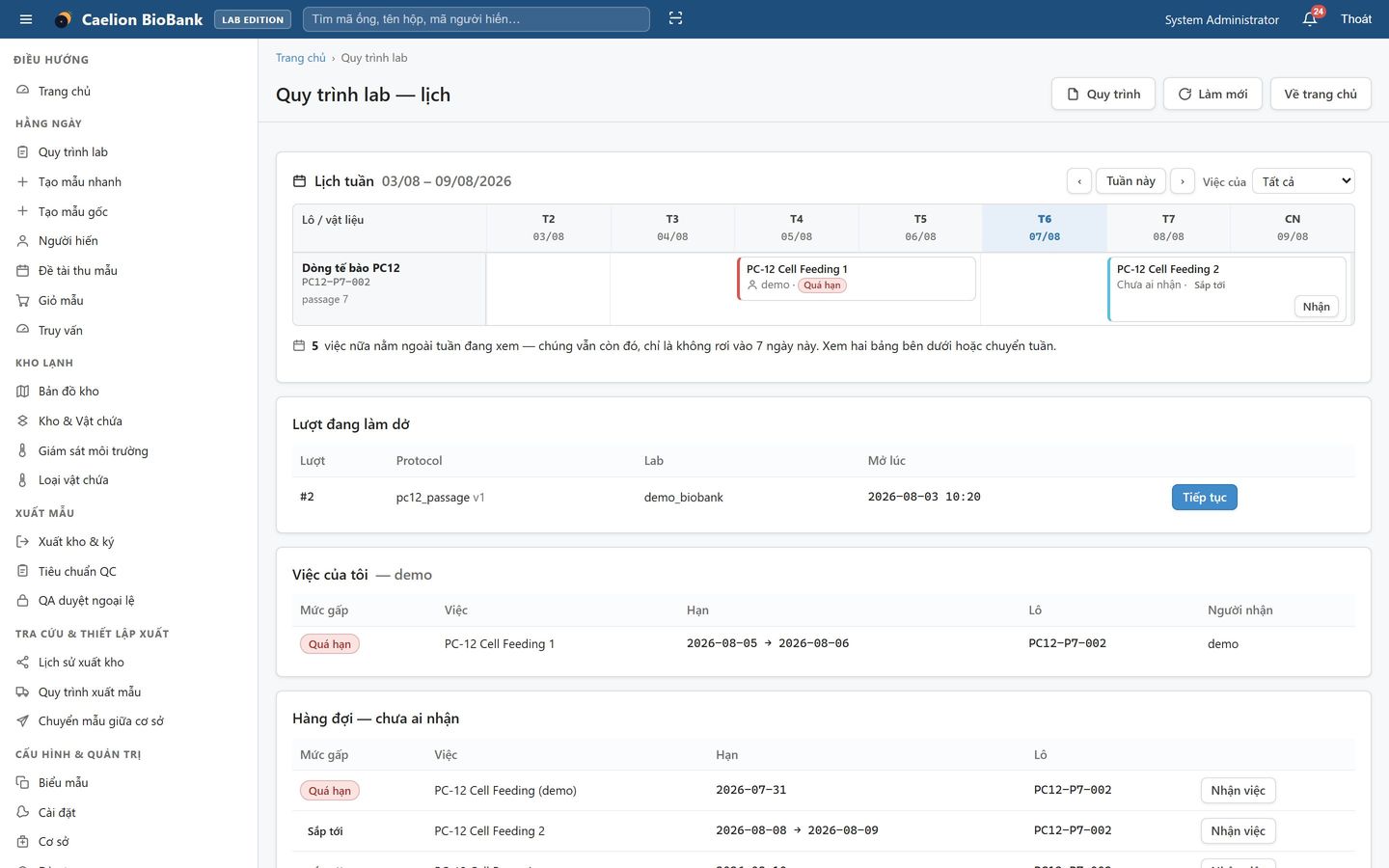
Task: Click the Tạo mẫu gốc plus icon
Action: point(23,211)
